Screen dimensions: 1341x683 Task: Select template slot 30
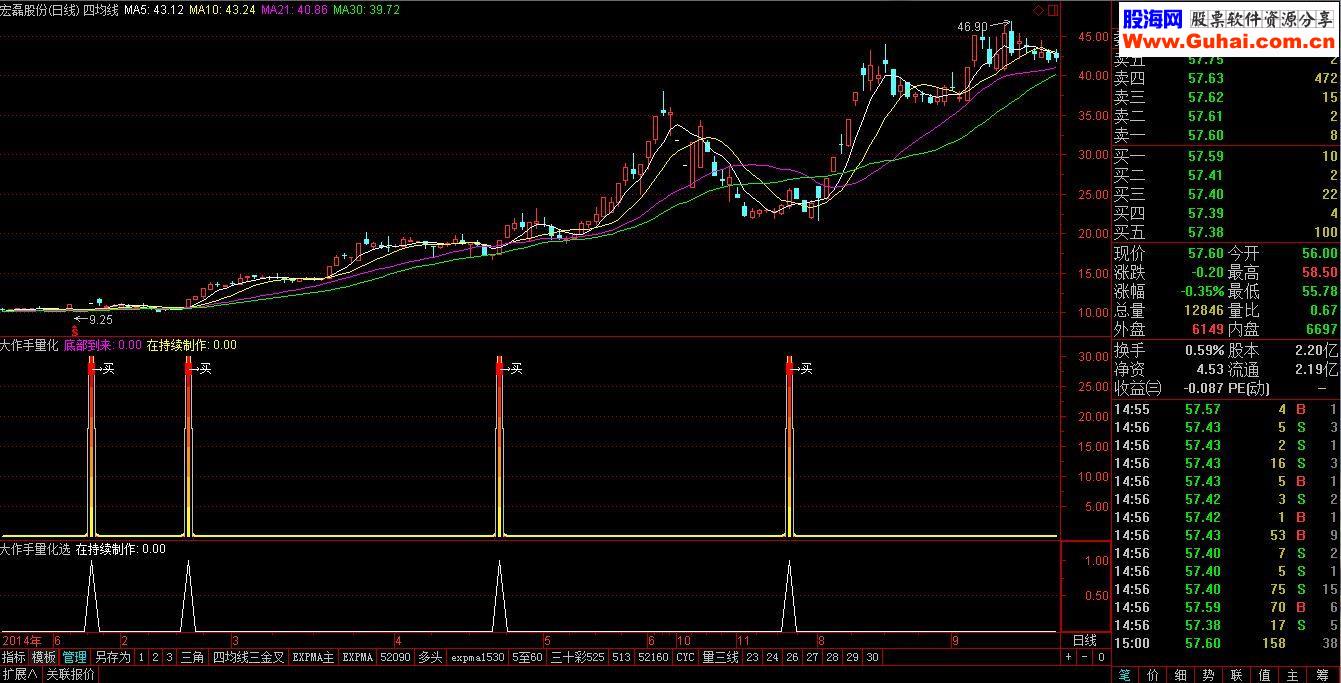point(872,657)
